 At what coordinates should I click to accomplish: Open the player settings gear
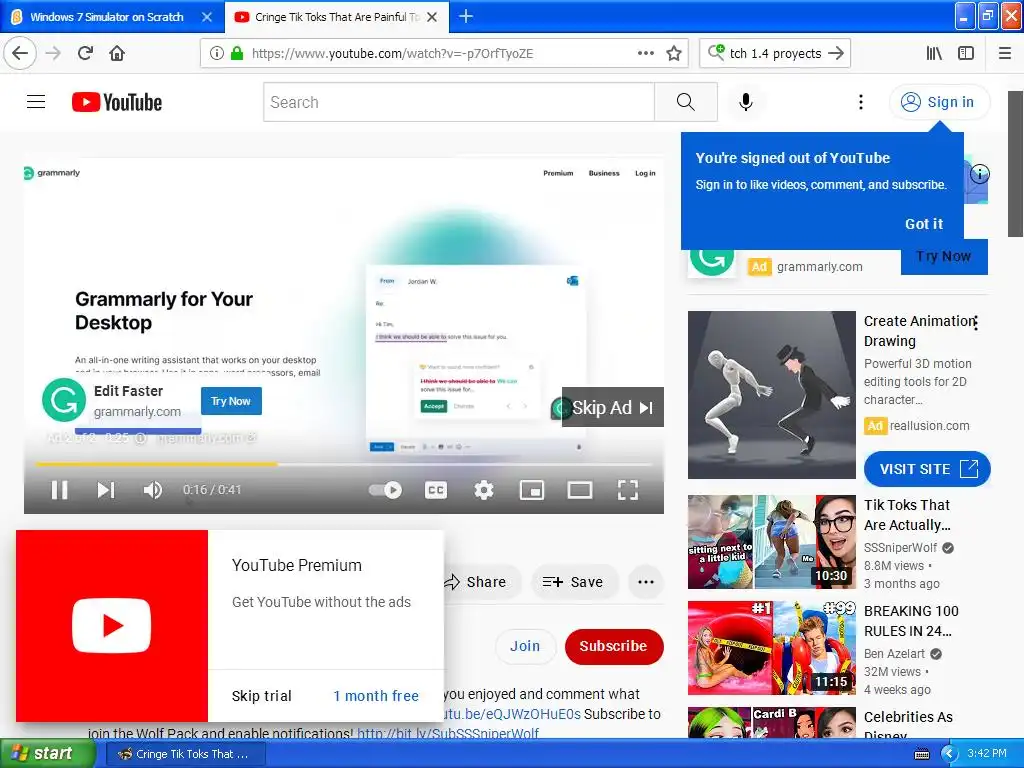pyautogui.click(x=483, y=490)
